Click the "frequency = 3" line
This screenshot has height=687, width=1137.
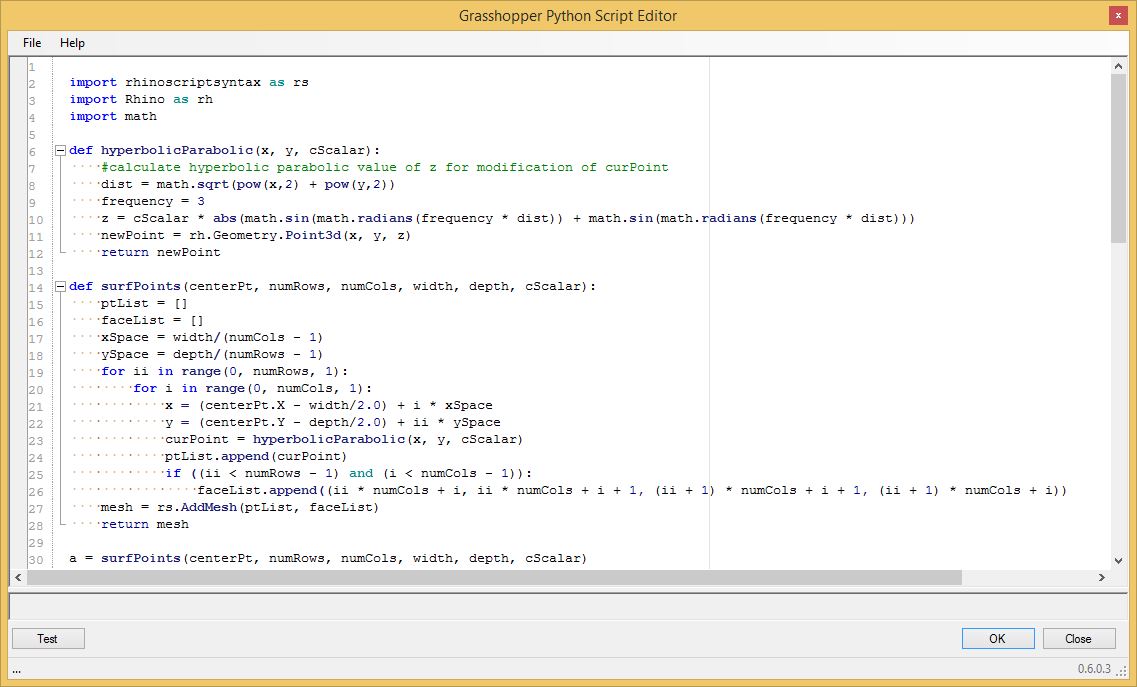click(153, 202)
